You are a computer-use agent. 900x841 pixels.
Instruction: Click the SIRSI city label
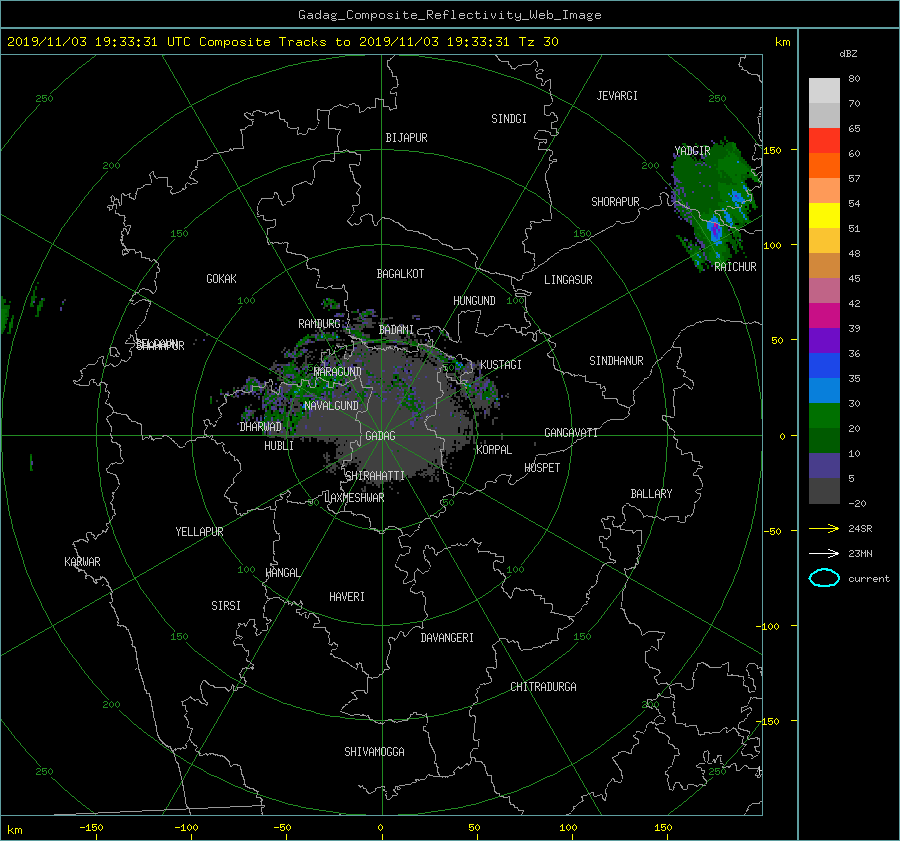226,606
